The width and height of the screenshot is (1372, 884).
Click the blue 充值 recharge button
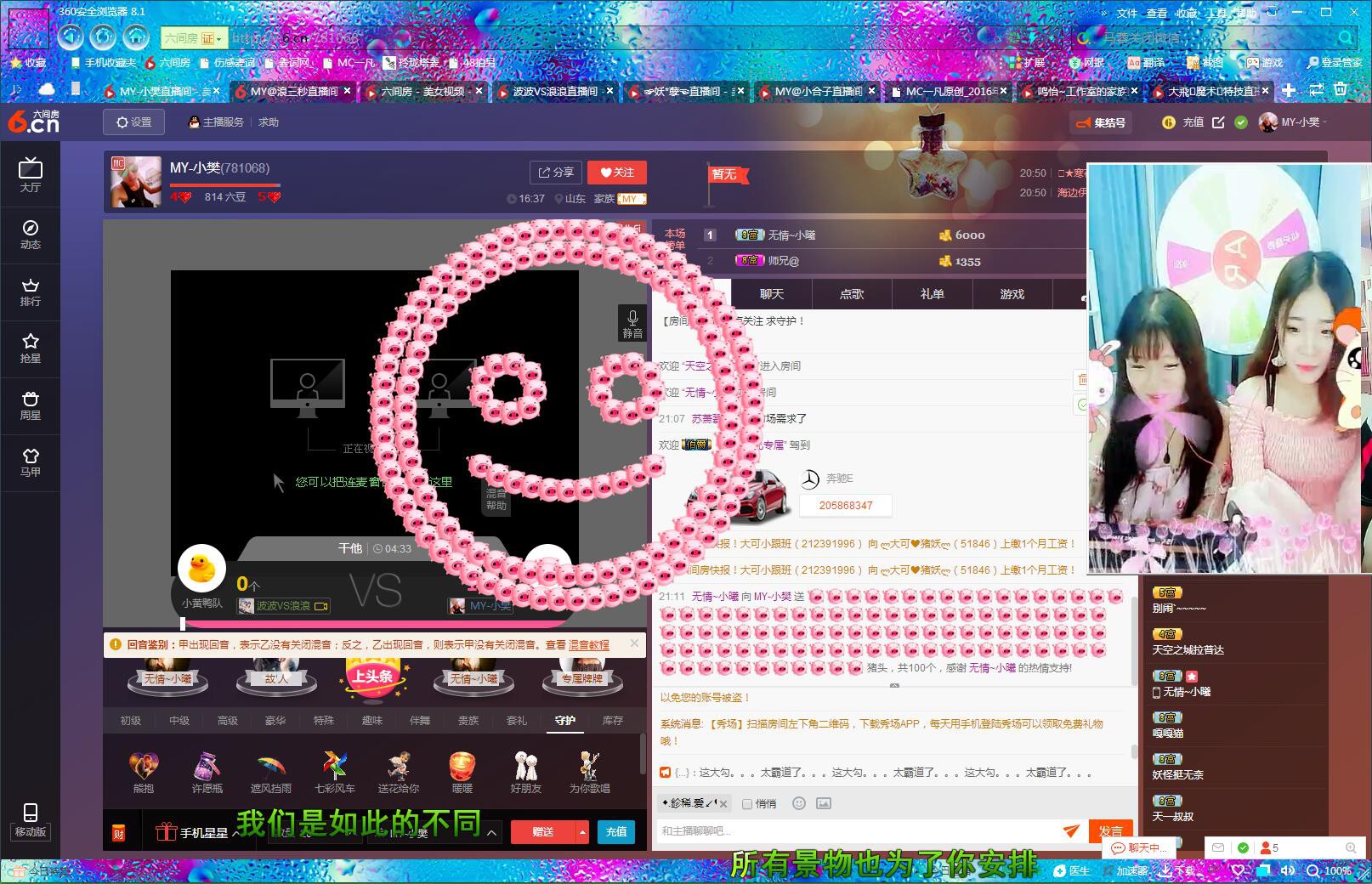coord(617,832)
